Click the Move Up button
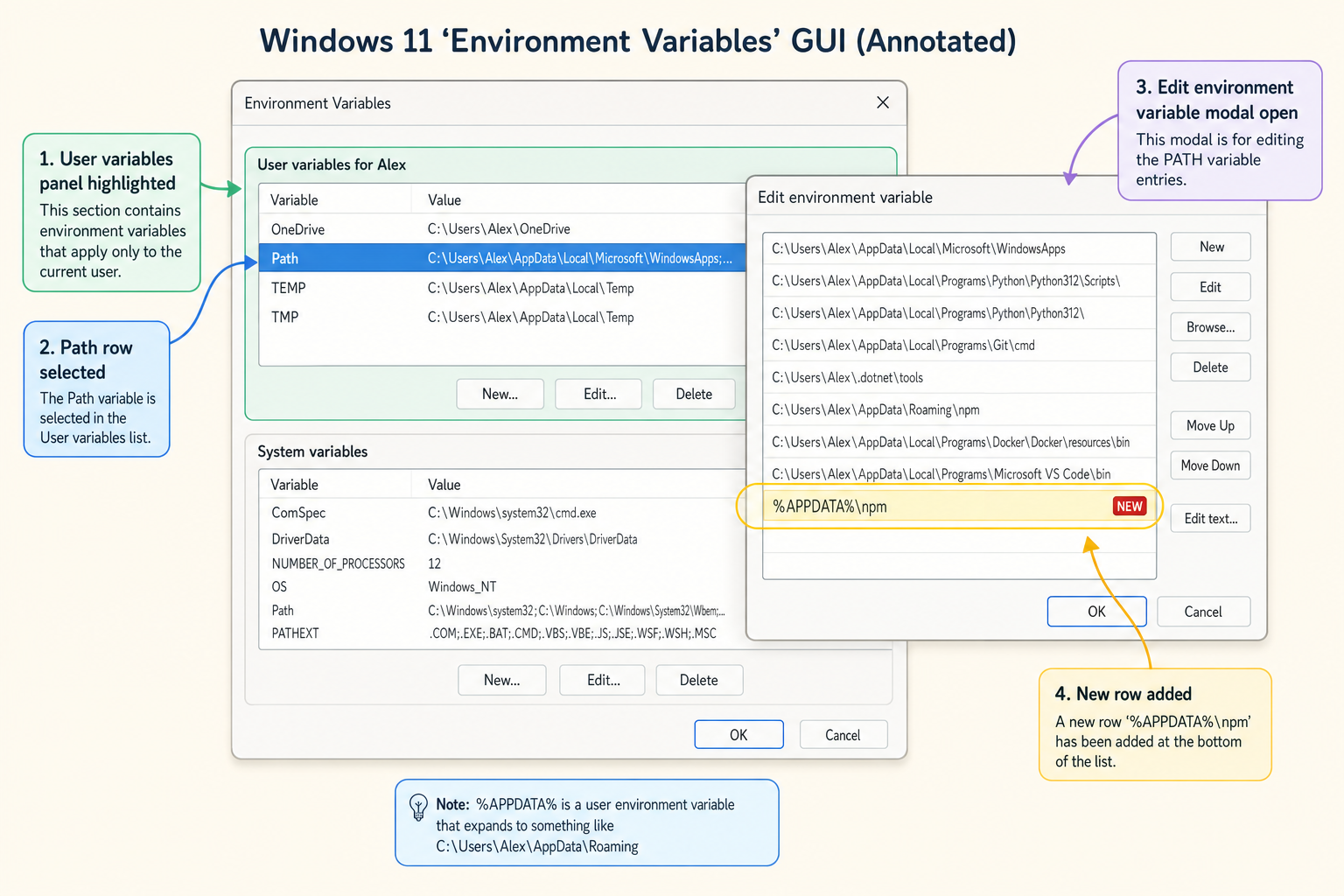The image size is (1344, 896). 1211,425
